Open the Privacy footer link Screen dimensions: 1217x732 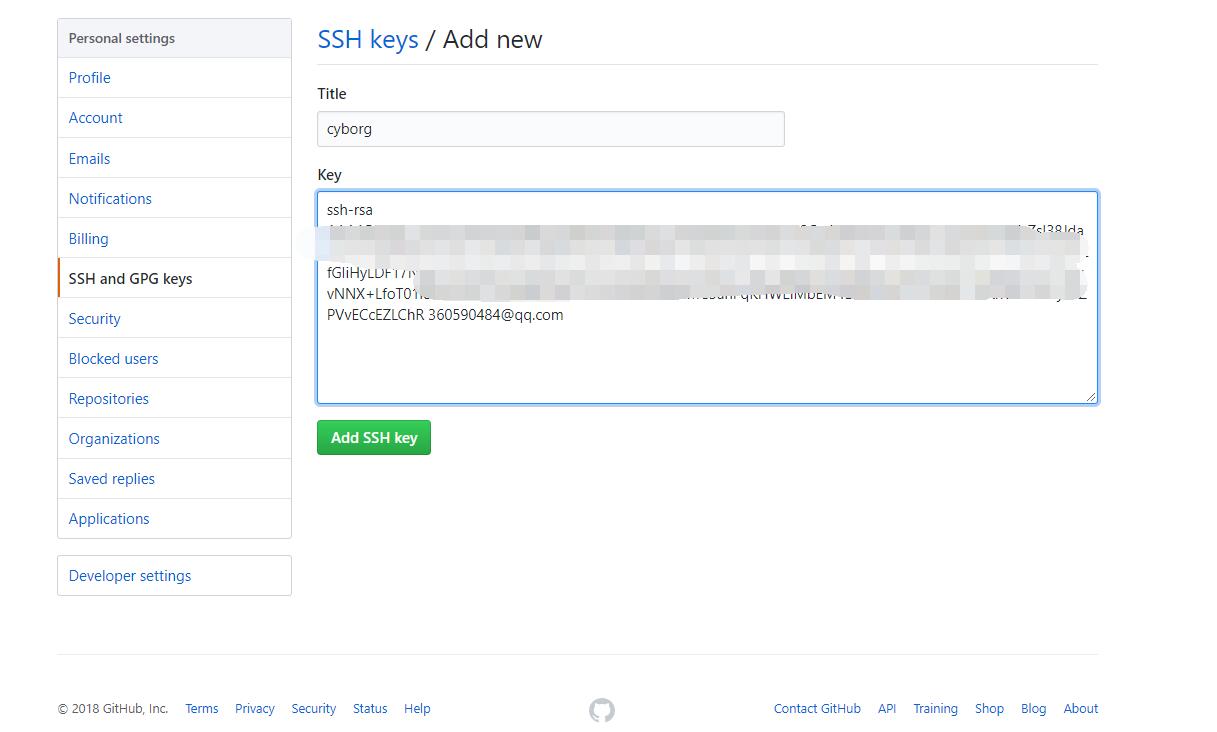pos(255,708)
